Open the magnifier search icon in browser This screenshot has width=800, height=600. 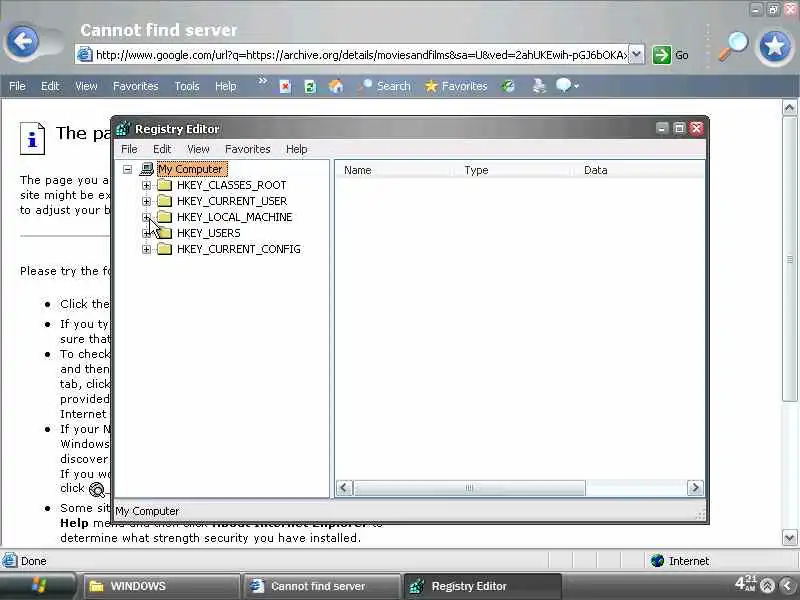(x=734, y=46)
